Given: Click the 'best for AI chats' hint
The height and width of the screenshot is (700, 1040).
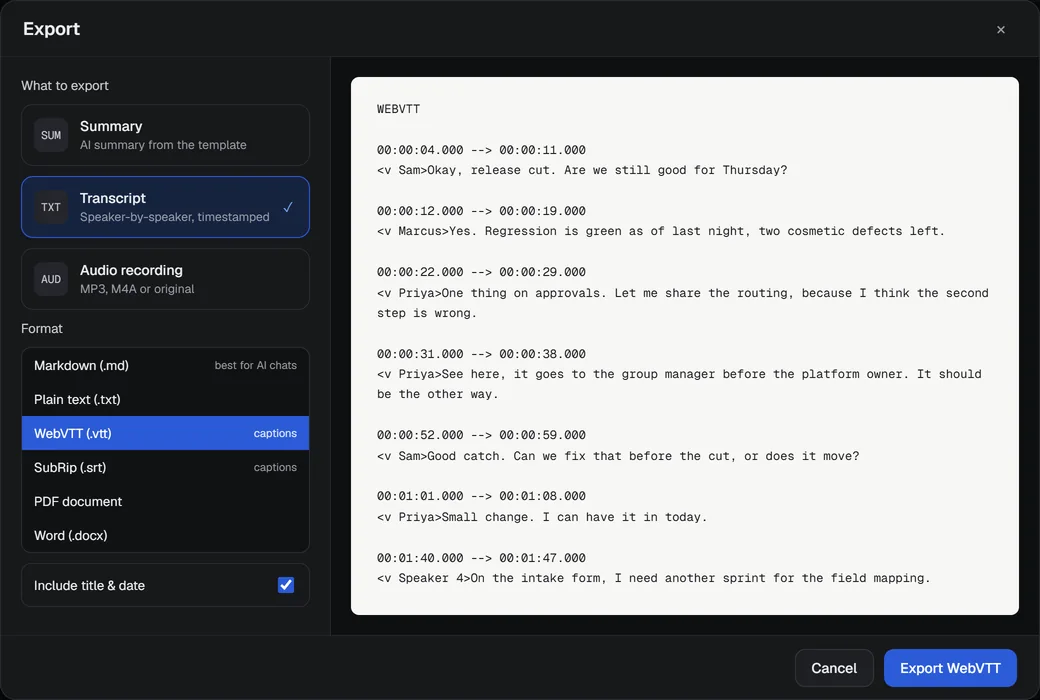Looking at the screenshot, I should click(x=255, y=366).
